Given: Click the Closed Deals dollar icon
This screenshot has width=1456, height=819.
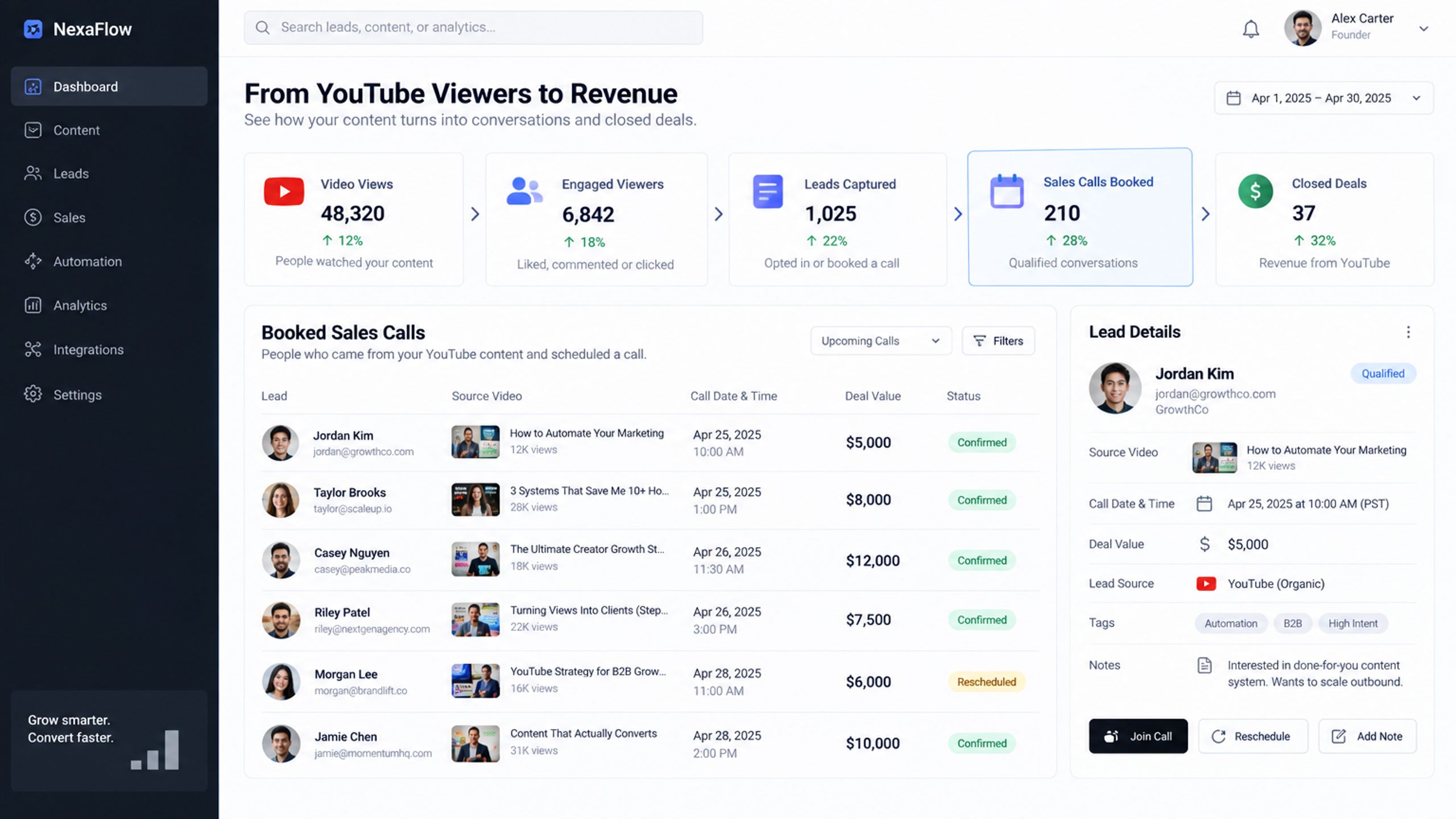Looking at the screenshot, I should click(1255, 191).
